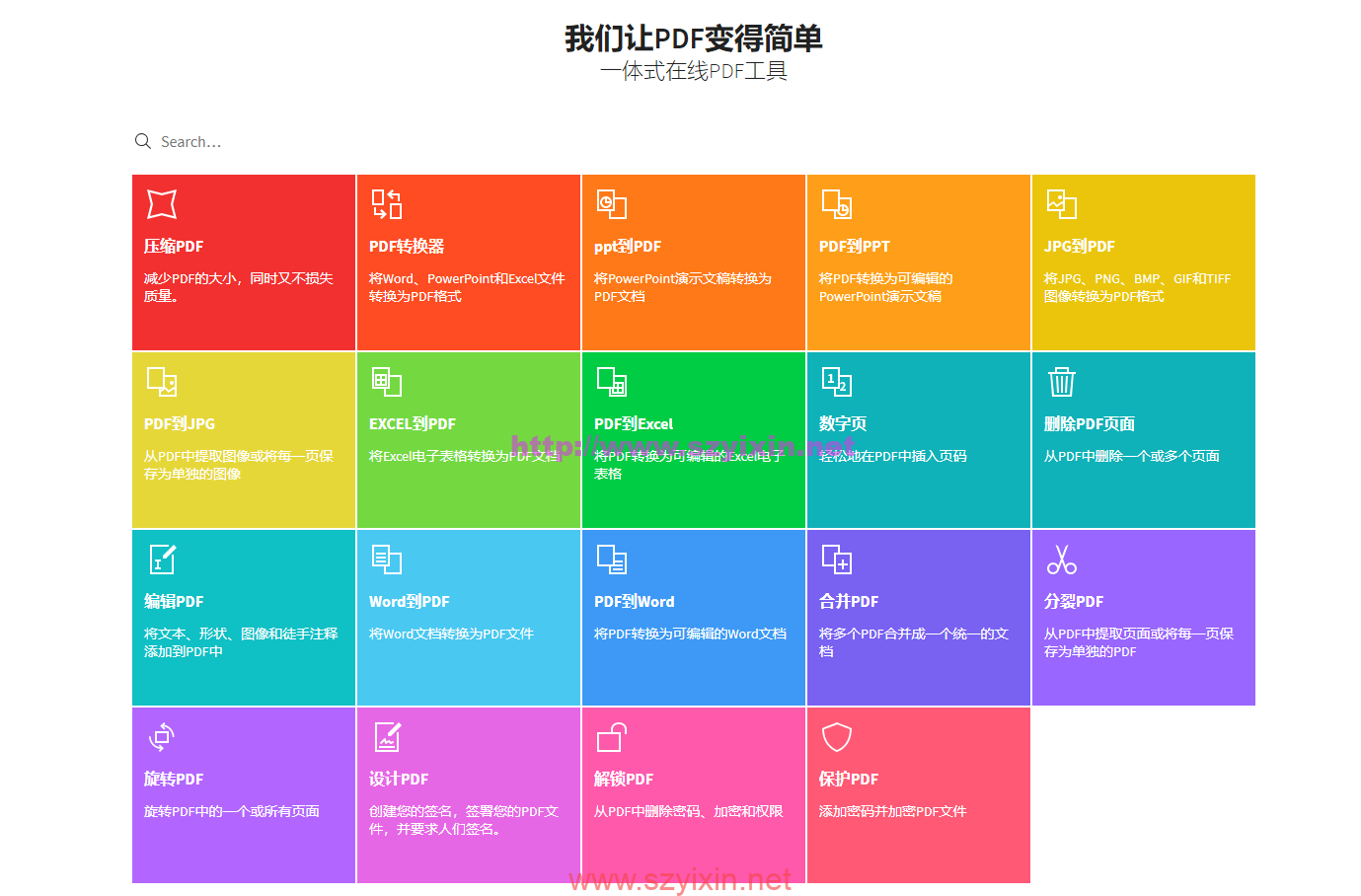Click description 旋转PDF中的一个或所有页面
This screenshot has height=896, width=1361.
[232, 811]
